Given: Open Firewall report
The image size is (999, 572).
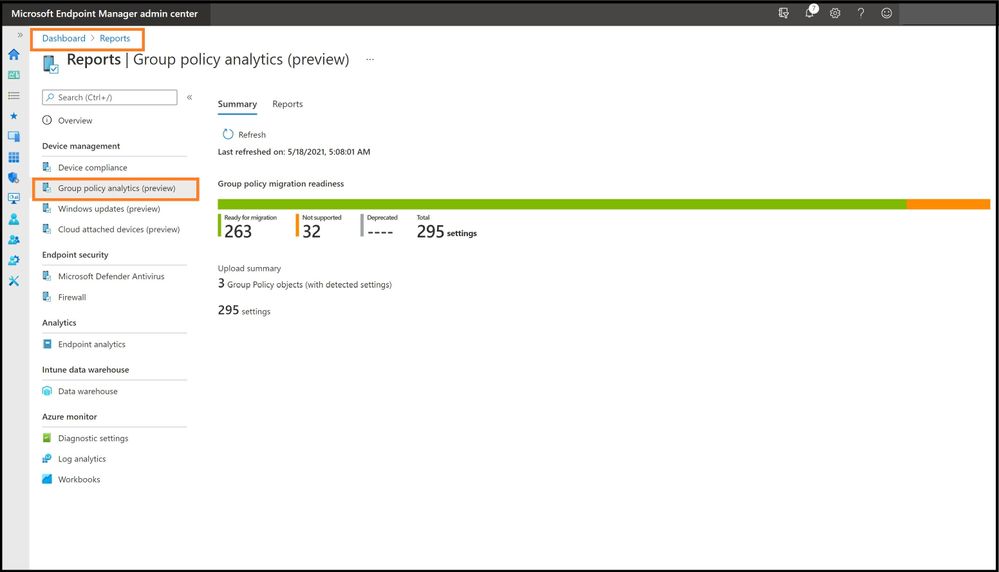Looking at the screenshot, I should click(72, 297).
